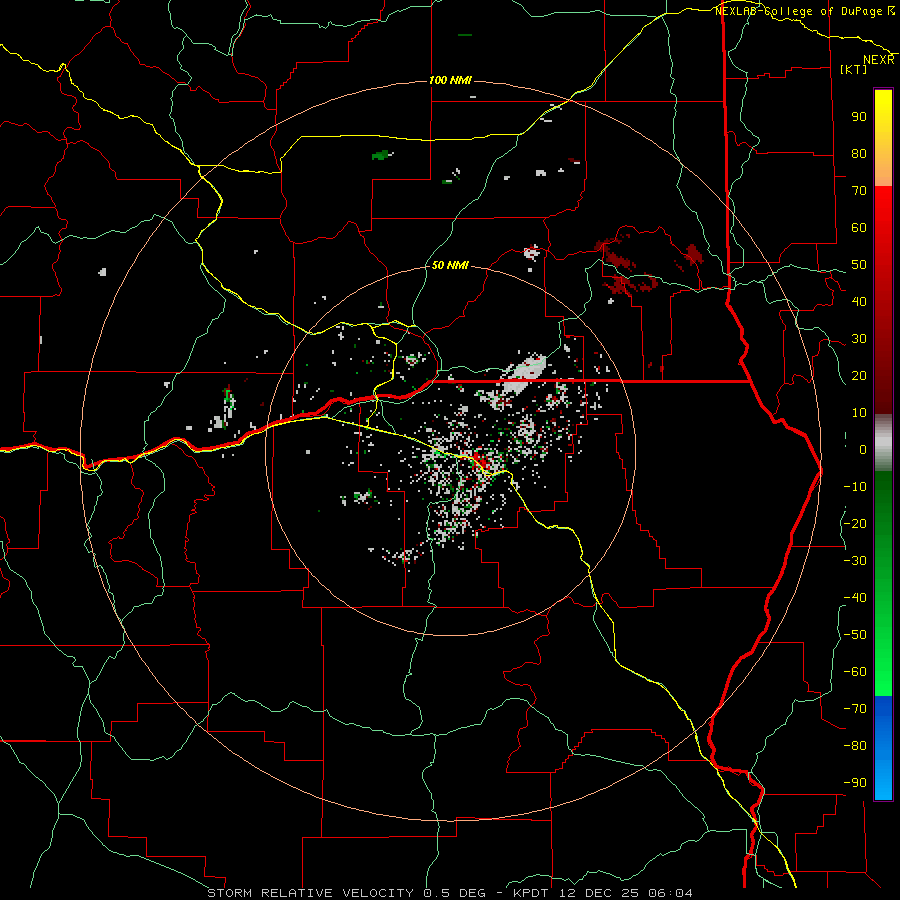This screenshot has height=900, width=900.
Task: Click the gray zero band of color bar
Action: click(x=883, y=443)
